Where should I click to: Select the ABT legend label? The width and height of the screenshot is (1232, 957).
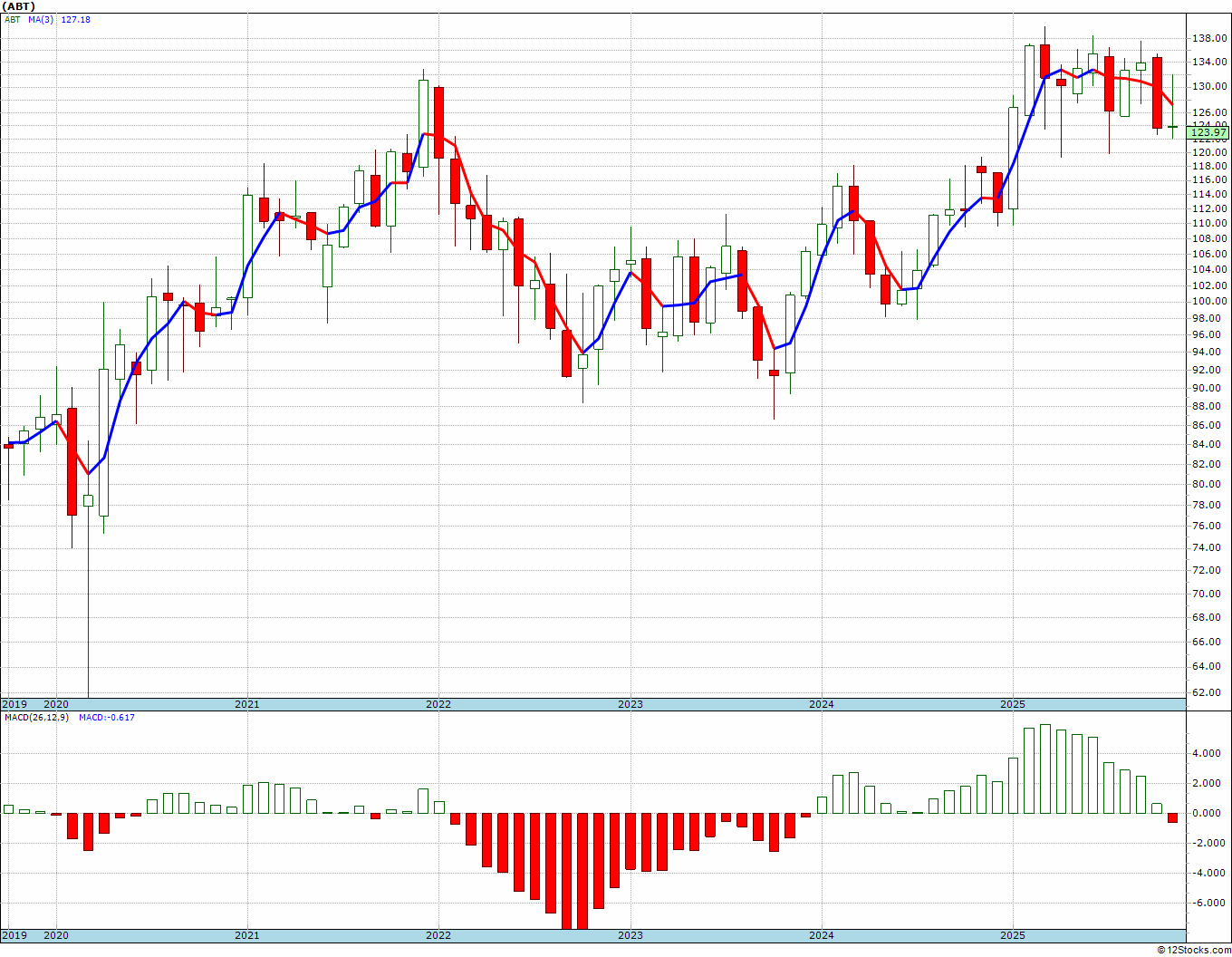(x=13, y=20)
